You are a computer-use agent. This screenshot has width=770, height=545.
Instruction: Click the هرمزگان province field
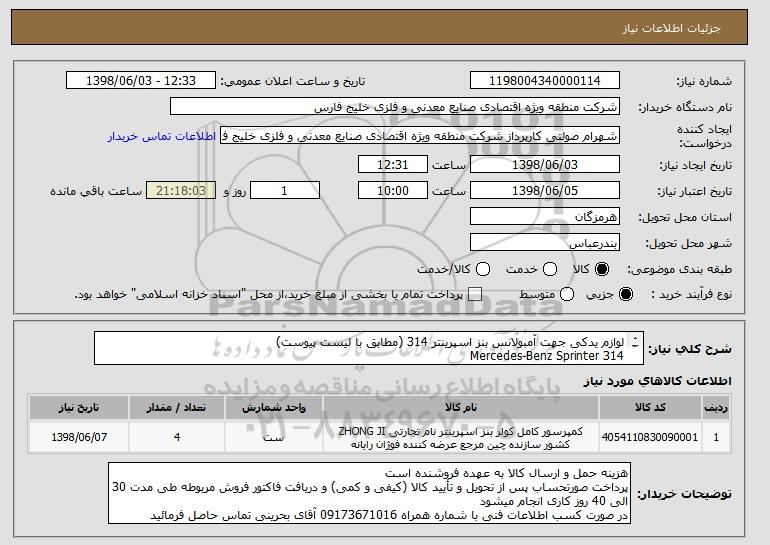pos(545,217)
